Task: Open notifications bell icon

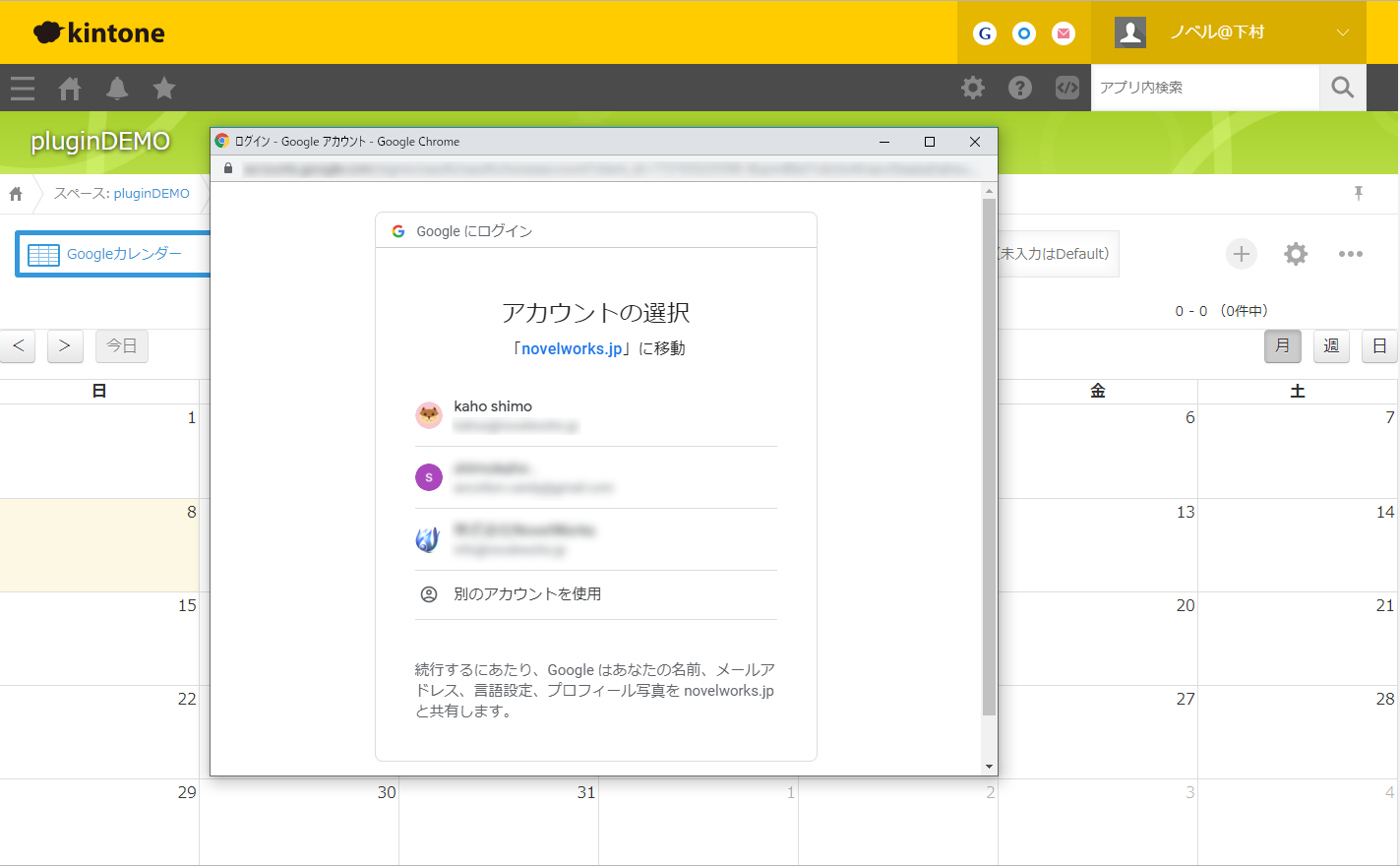Action: pyautogui.click(x=117, y=89)
